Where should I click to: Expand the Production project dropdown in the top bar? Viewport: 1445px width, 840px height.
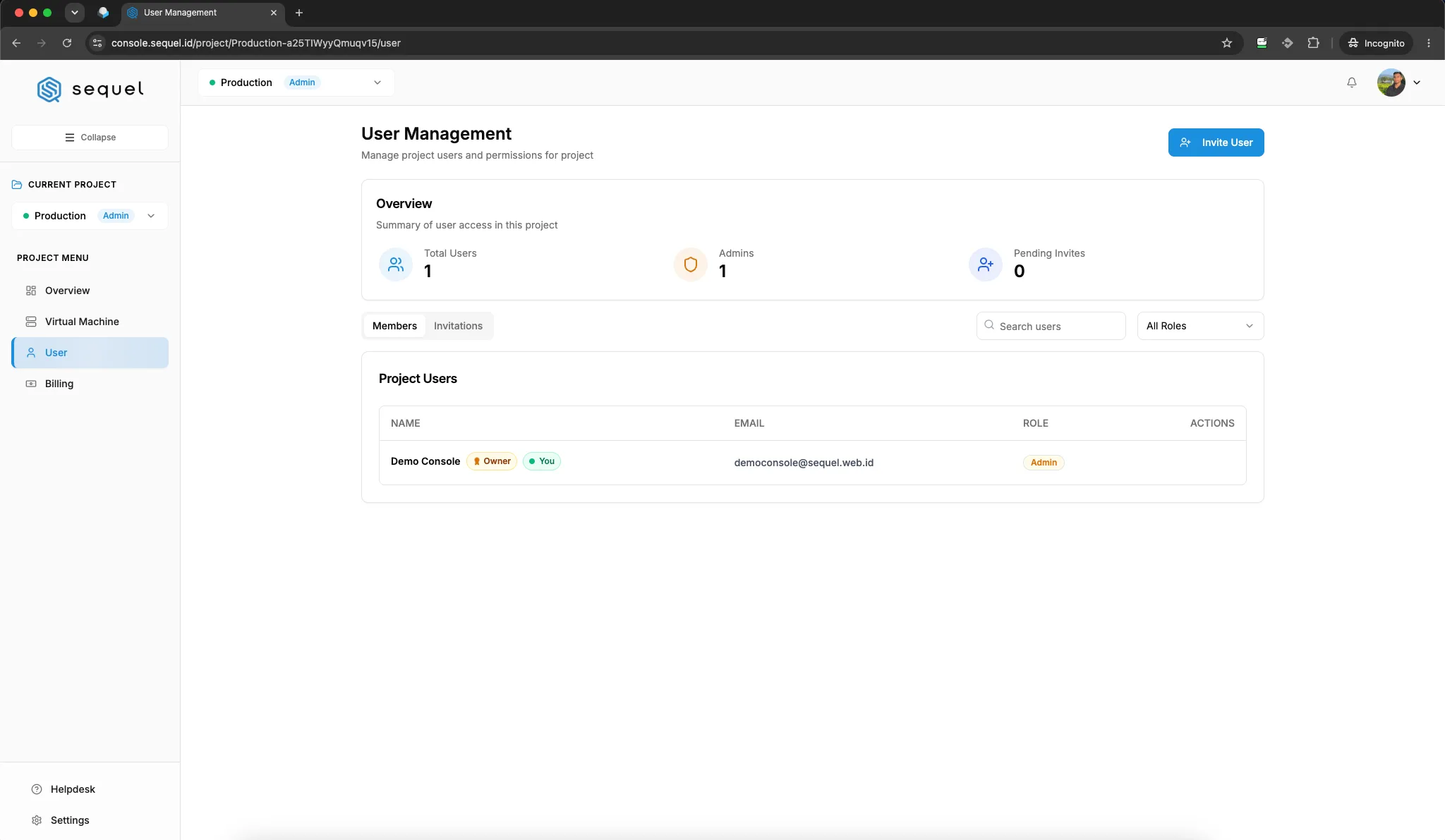point(296,83)
